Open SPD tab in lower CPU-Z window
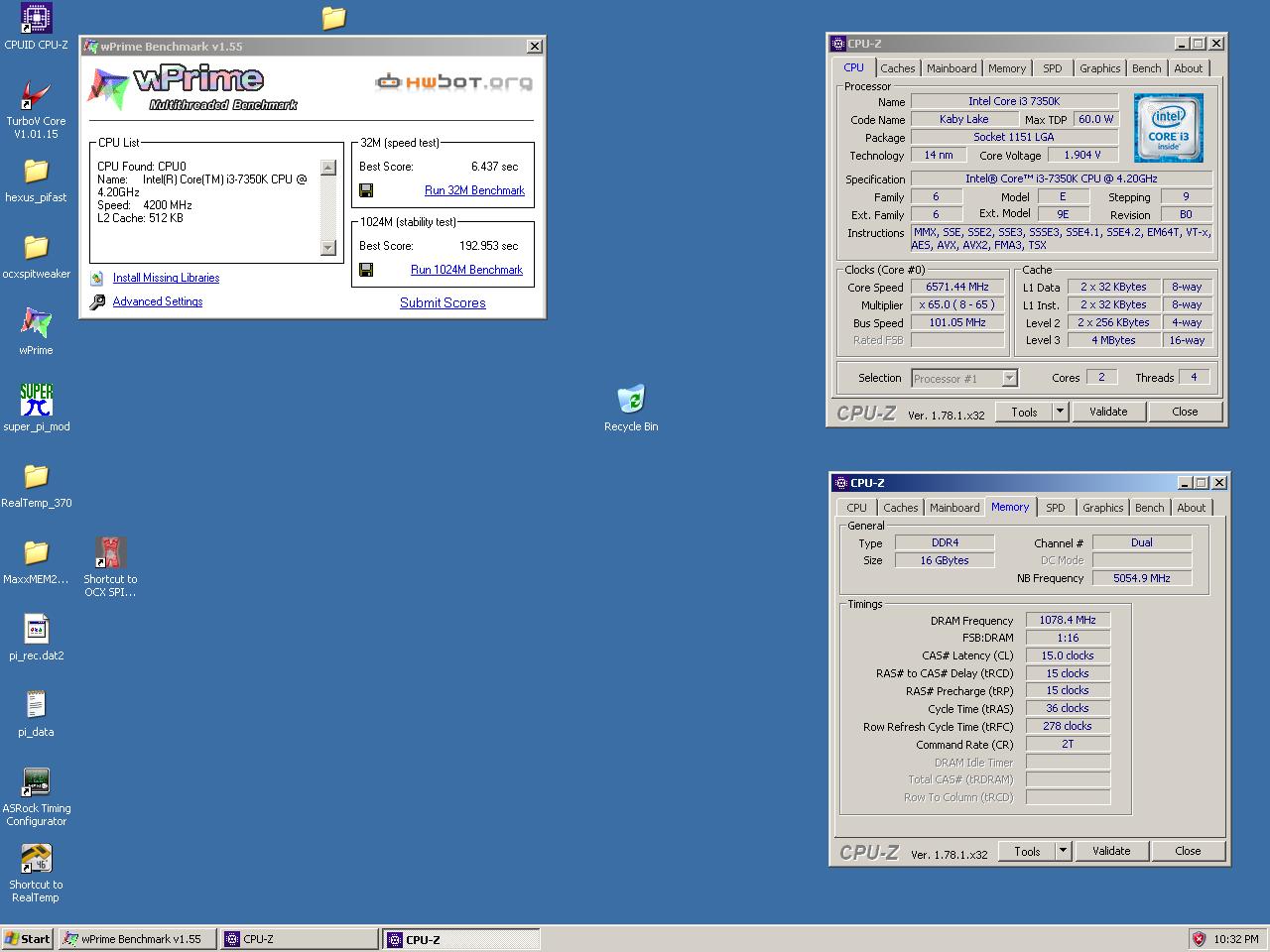The height and width of the screenshot is (952, 1270). pos(1056,508)
